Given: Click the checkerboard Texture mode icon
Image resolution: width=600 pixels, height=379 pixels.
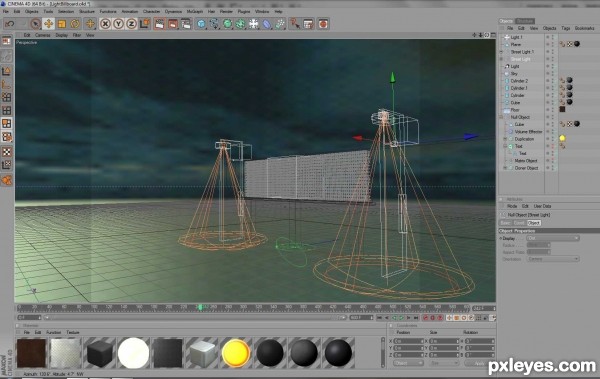Looking at the screenshot, I should (x=7, y=152).
